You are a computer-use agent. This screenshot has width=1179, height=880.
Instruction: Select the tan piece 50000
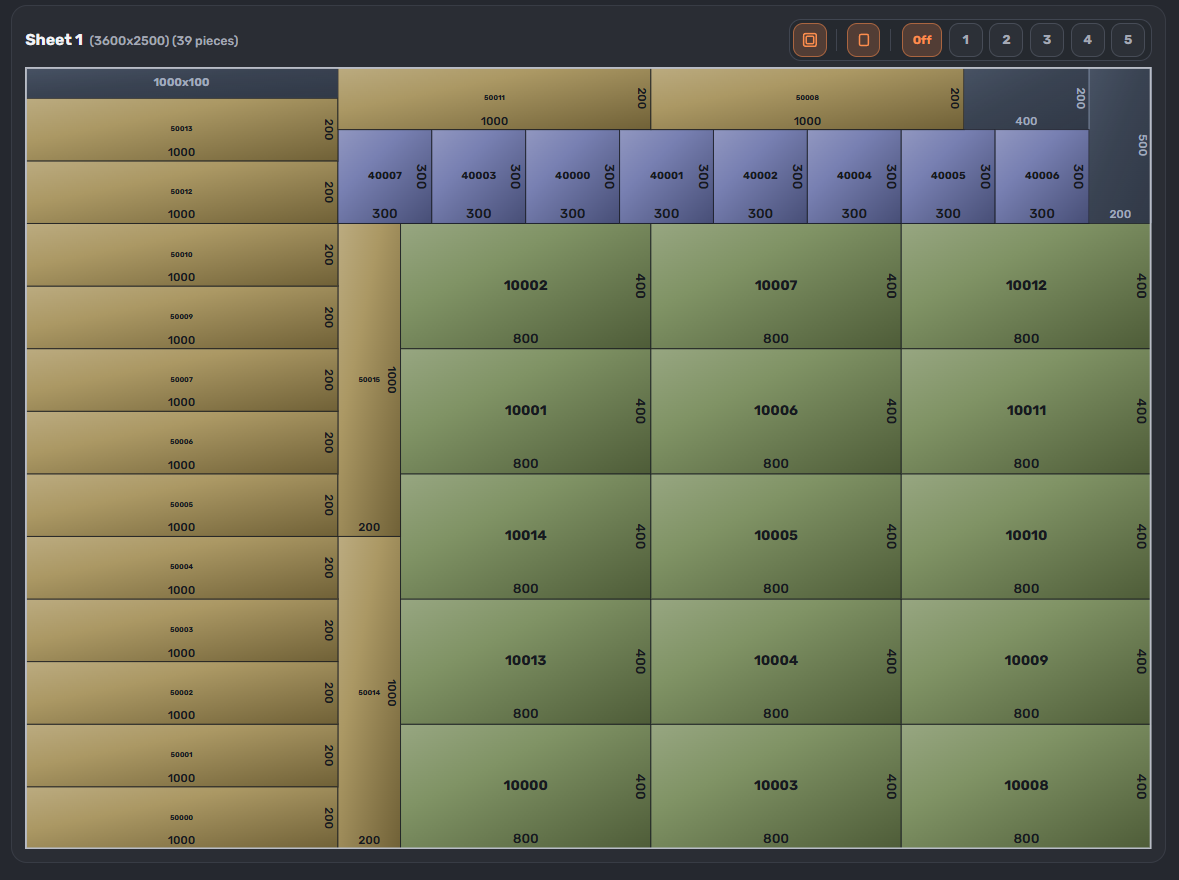pyautogui.click(x=181, y=817)
